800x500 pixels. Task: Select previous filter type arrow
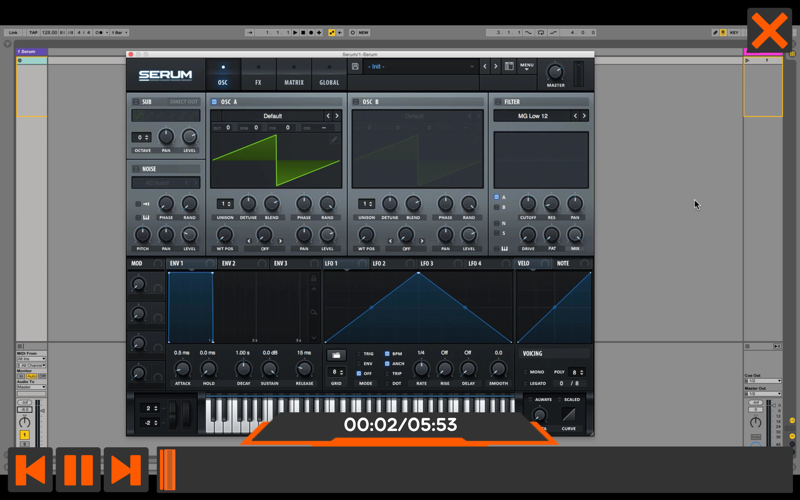(575, 116)
